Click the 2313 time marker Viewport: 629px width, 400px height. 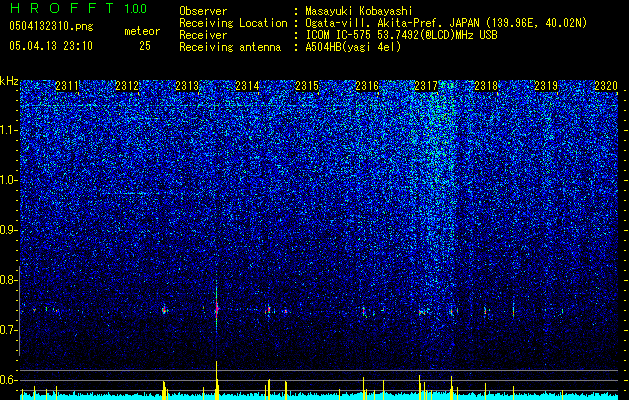(187, 86)
